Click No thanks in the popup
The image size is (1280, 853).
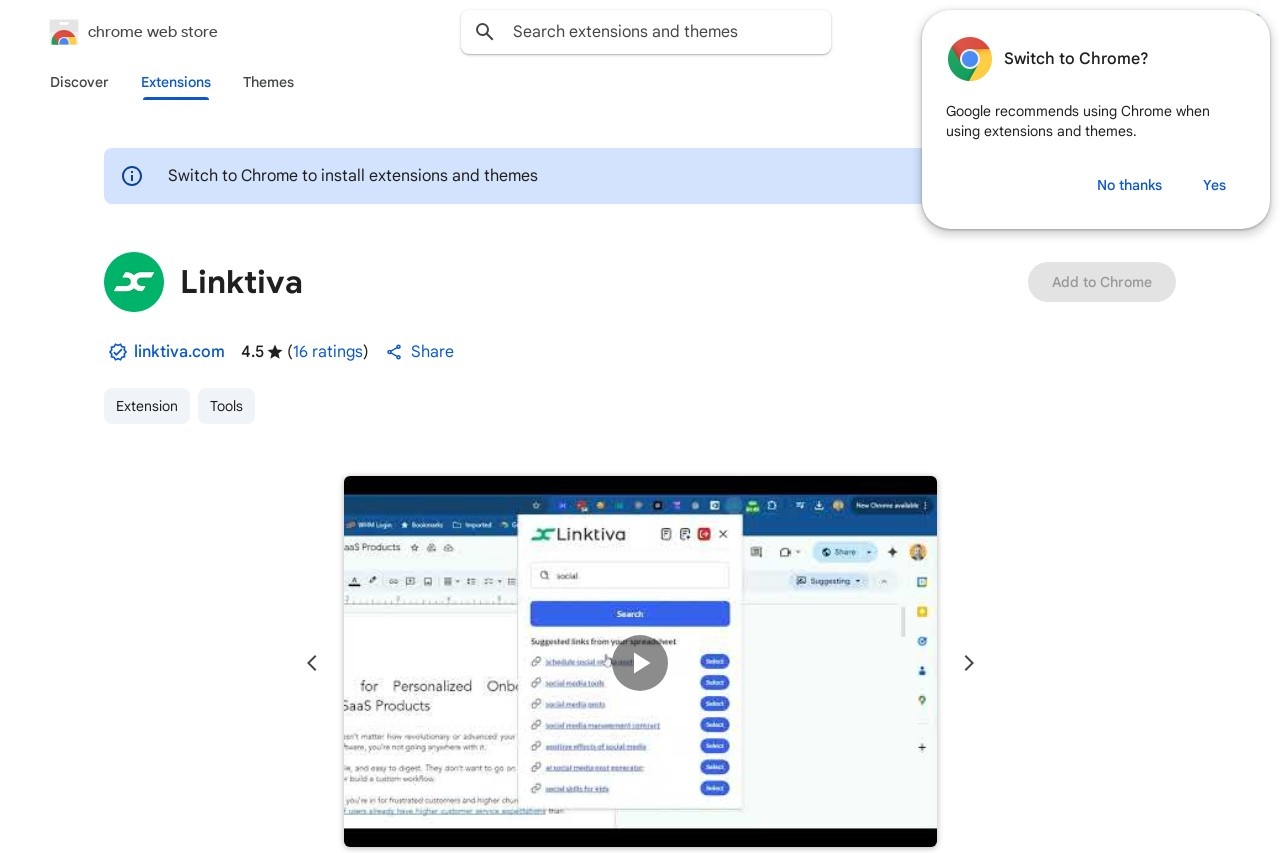click(1129, 185)
